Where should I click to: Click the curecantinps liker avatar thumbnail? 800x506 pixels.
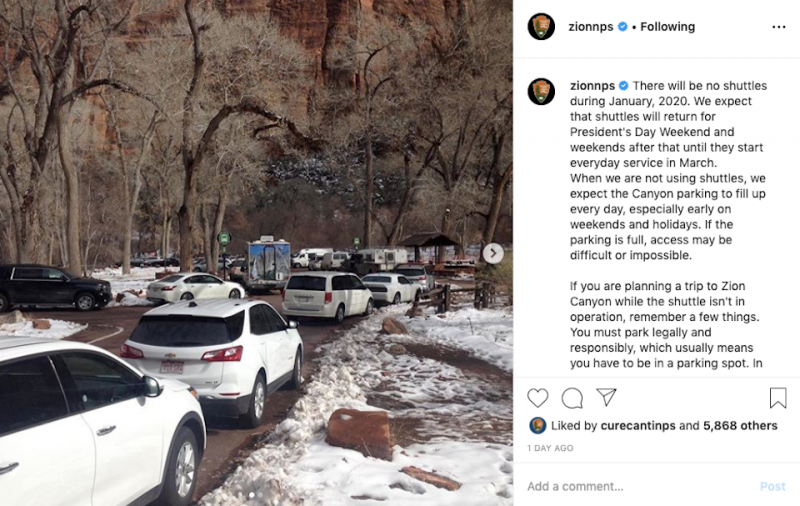pos(537,425)
